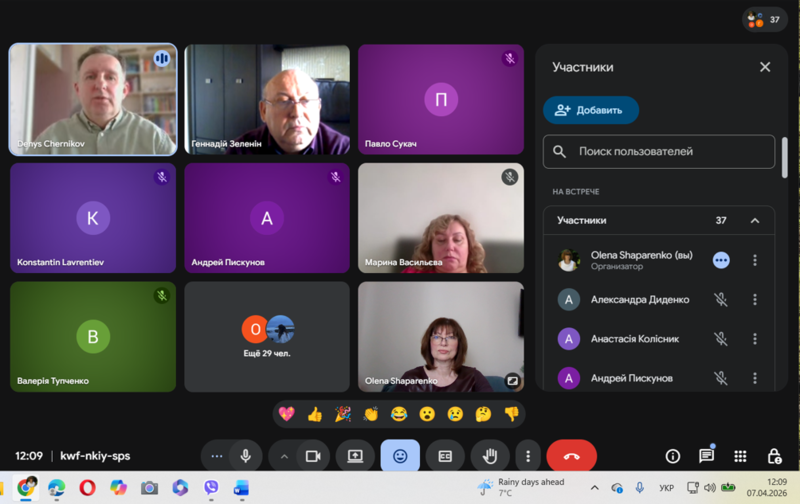Click the Добавить add people button

pos(590,110)
